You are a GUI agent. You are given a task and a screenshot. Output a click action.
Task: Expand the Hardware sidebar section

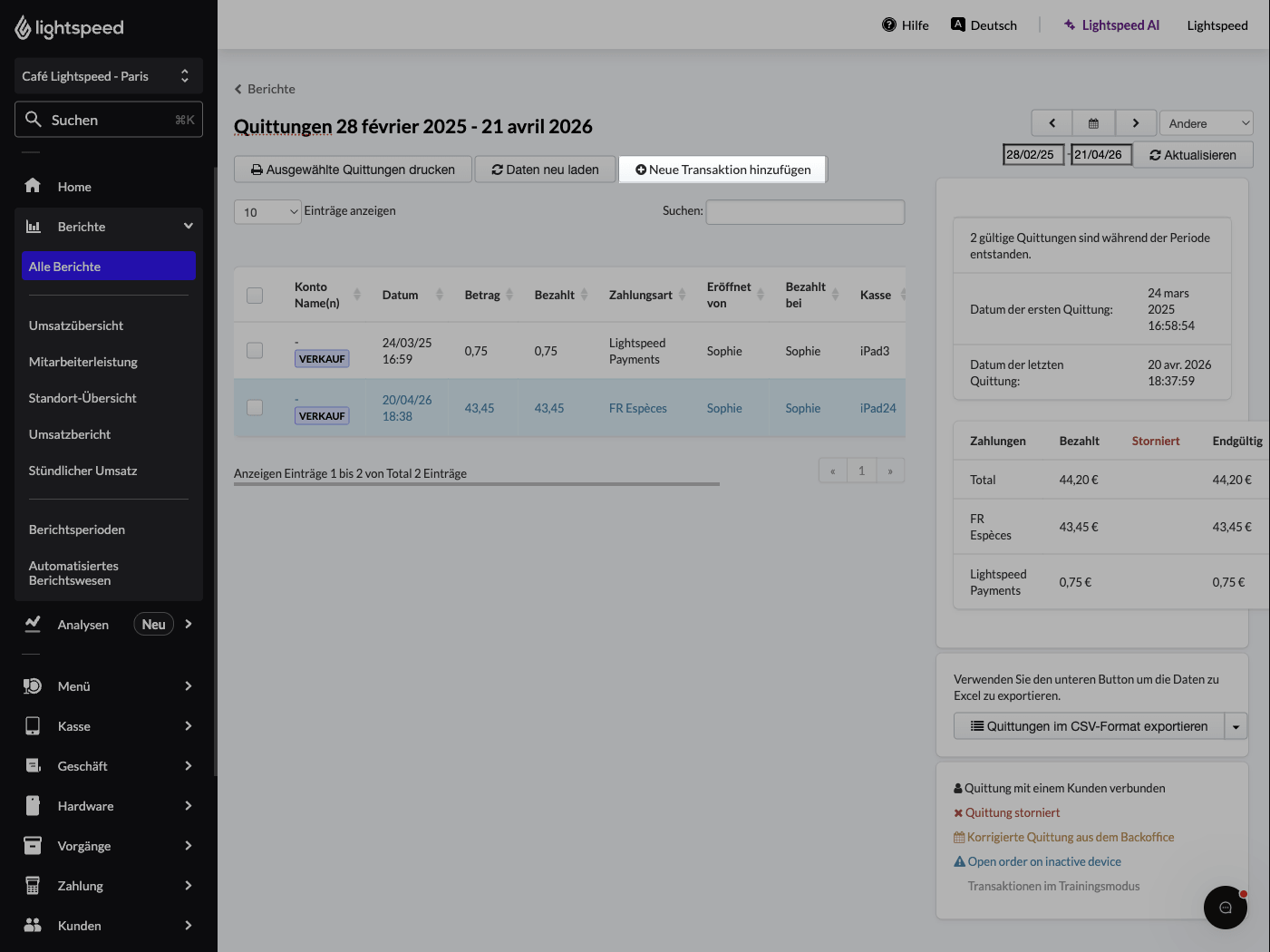tap(189, 805)
